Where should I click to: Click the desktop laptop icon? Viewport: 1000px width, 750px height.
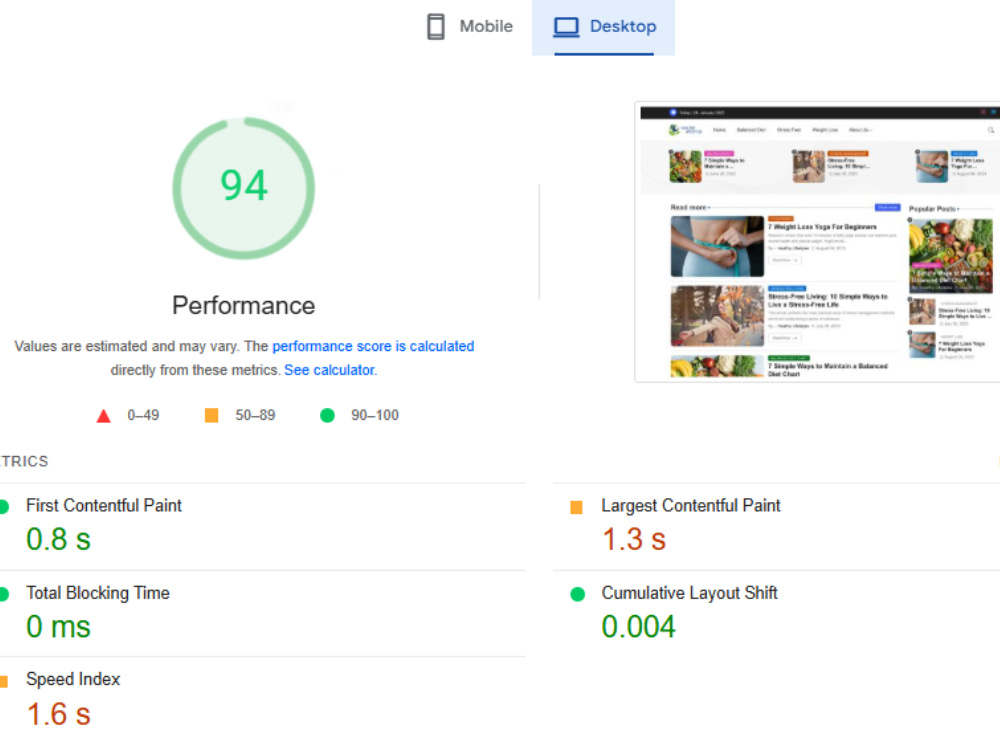[566, 27]
